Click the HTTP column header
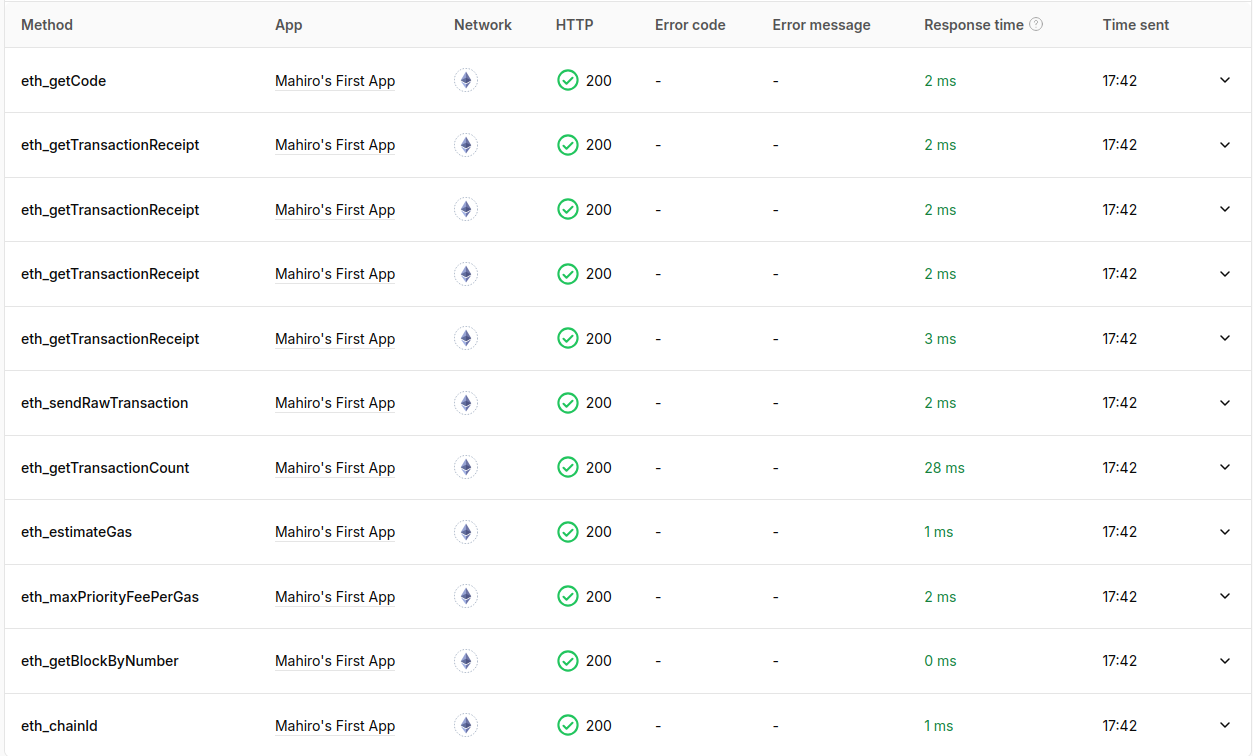 pyautogui.click(x=574, y=25)
